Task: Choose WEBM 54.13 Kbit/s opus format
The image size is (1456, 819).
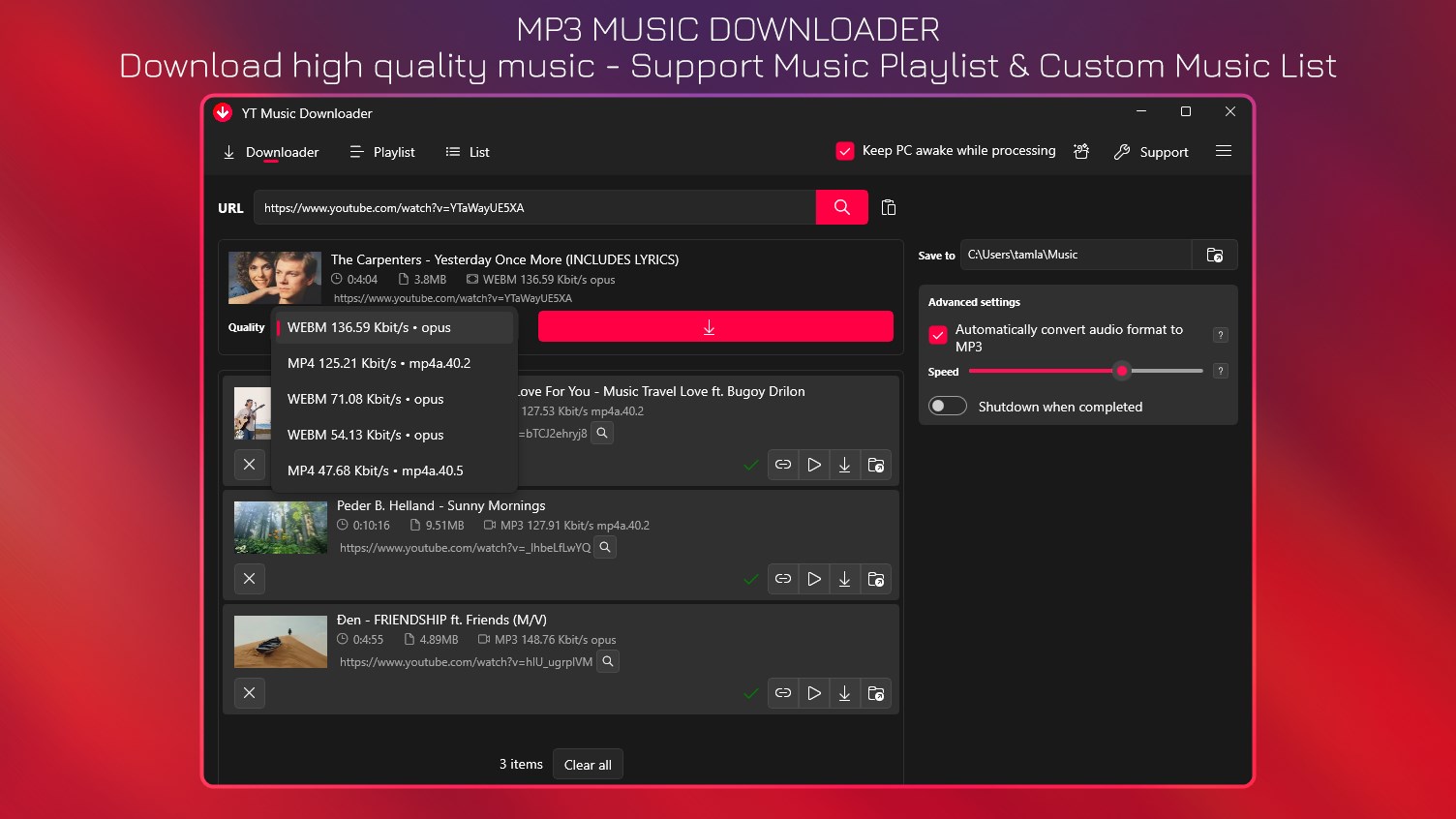Action: (x=365, y=435)
